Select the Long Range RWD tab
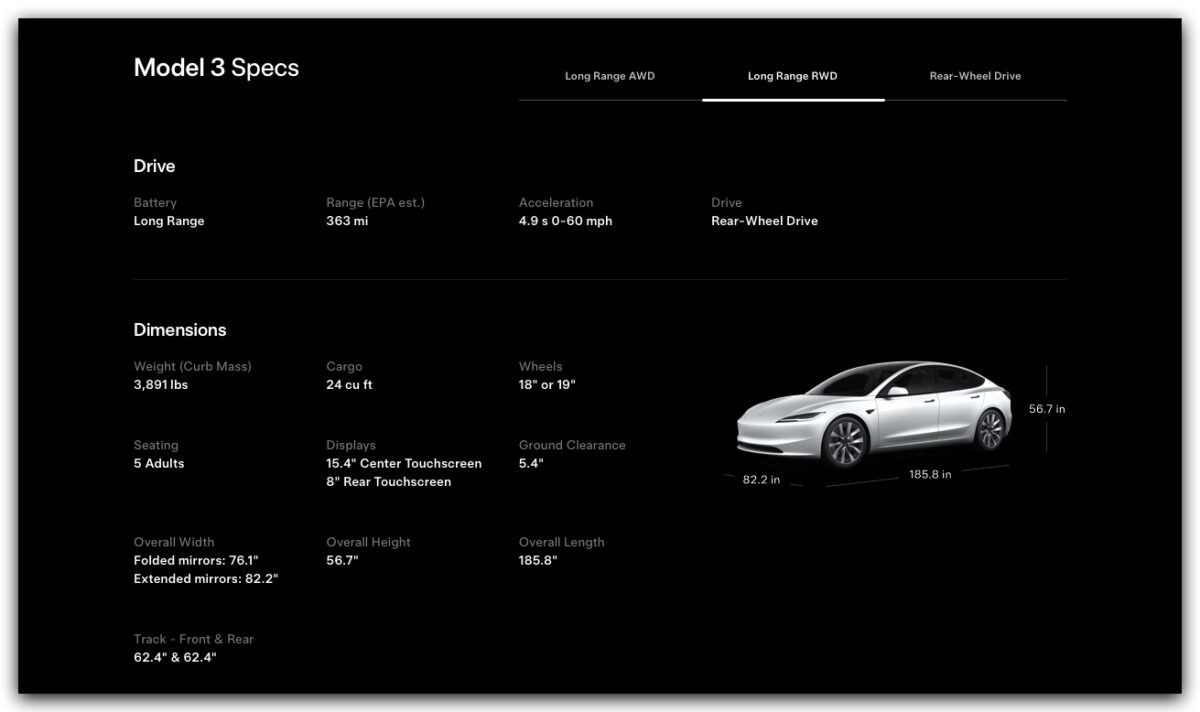This screenshot has height=712, width=1200. click(793, 76)
